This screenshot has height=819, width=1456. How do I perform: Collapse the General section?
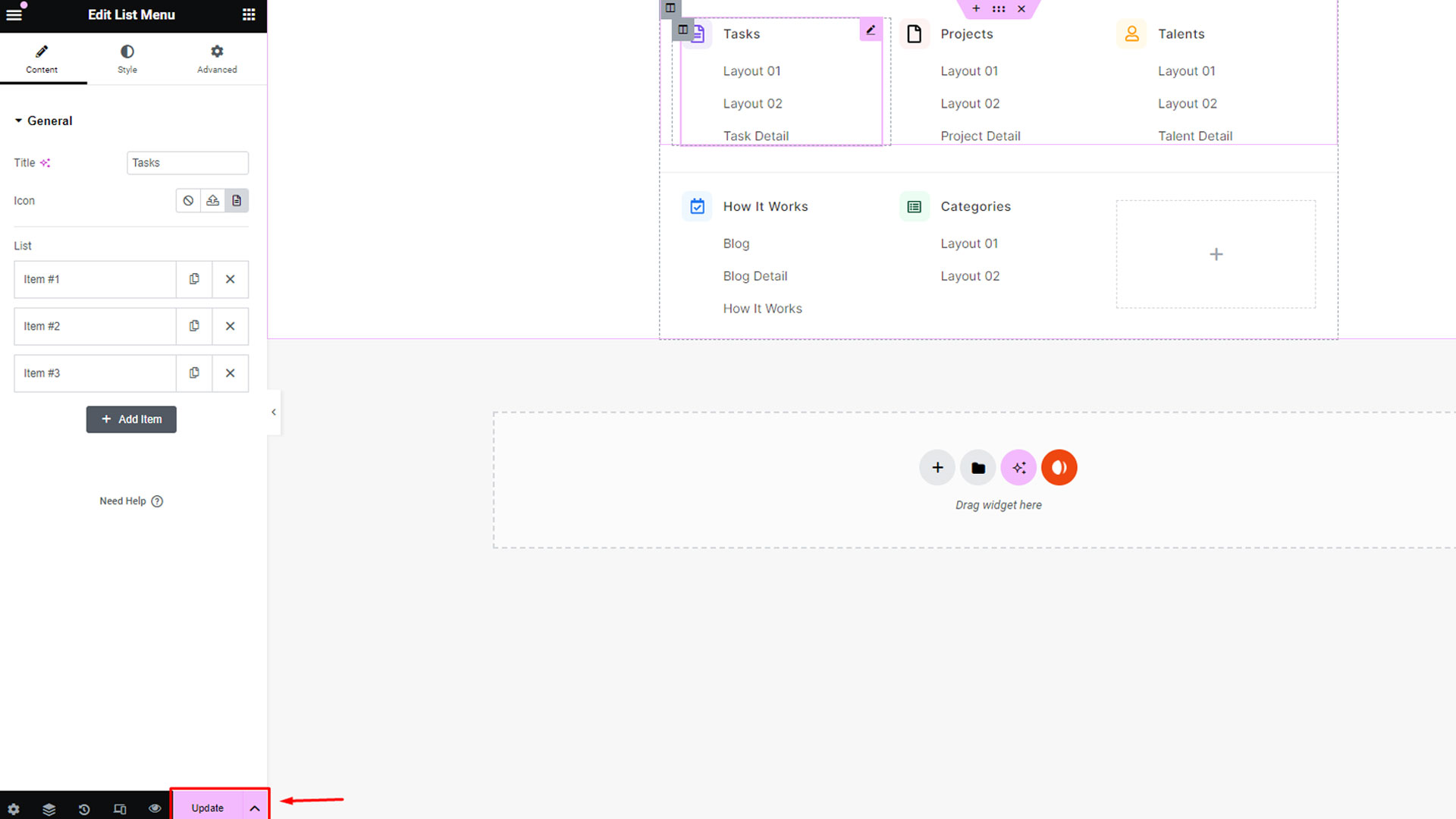pos(44,121)
